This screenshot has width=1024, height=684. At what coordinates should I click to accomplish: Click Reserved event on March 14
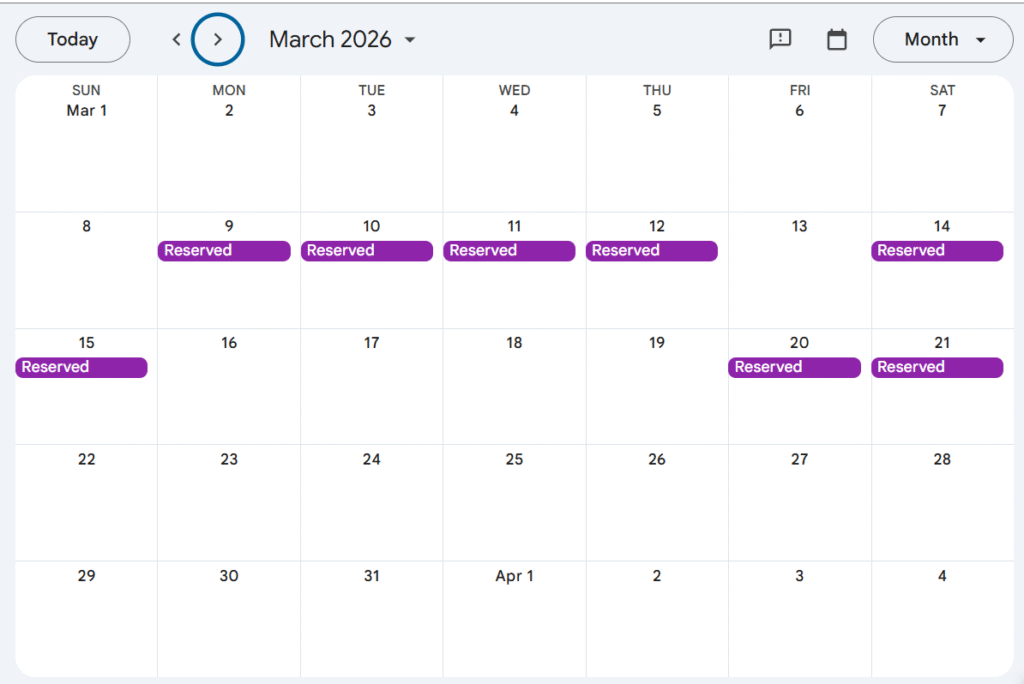937,251
